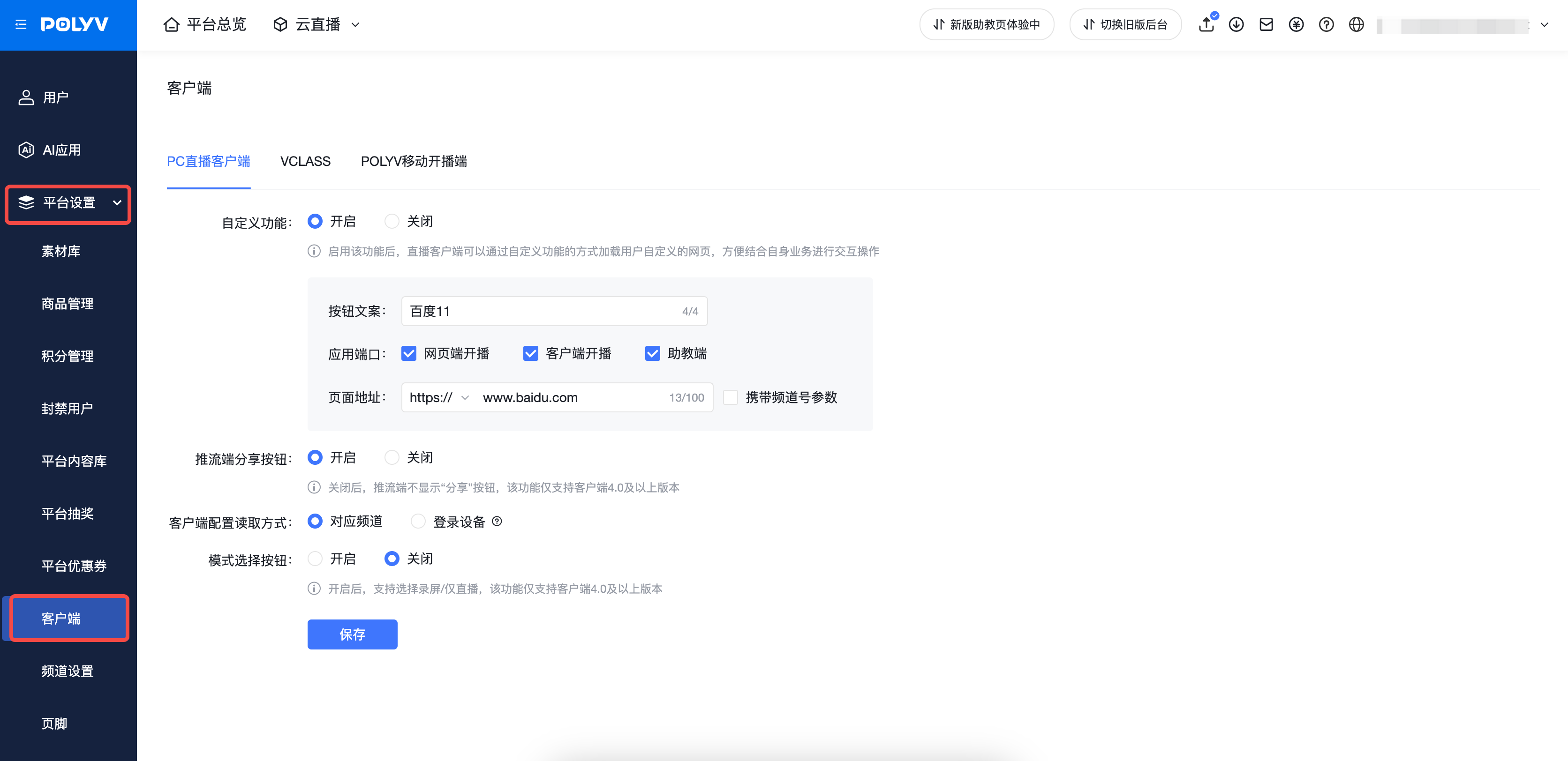Open 页脚 in the sidebar

click(x=54, y=724)
